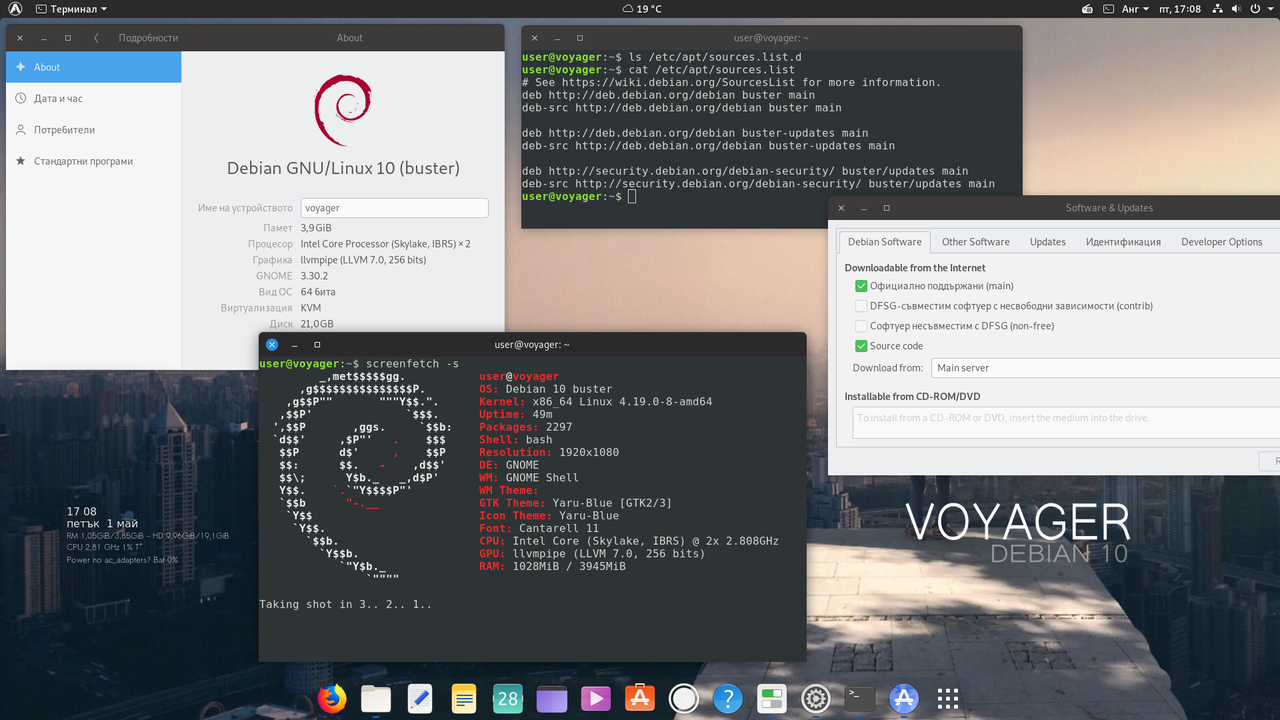Switch to the Идентификация tab
1280x720 pixels.
1123,242
